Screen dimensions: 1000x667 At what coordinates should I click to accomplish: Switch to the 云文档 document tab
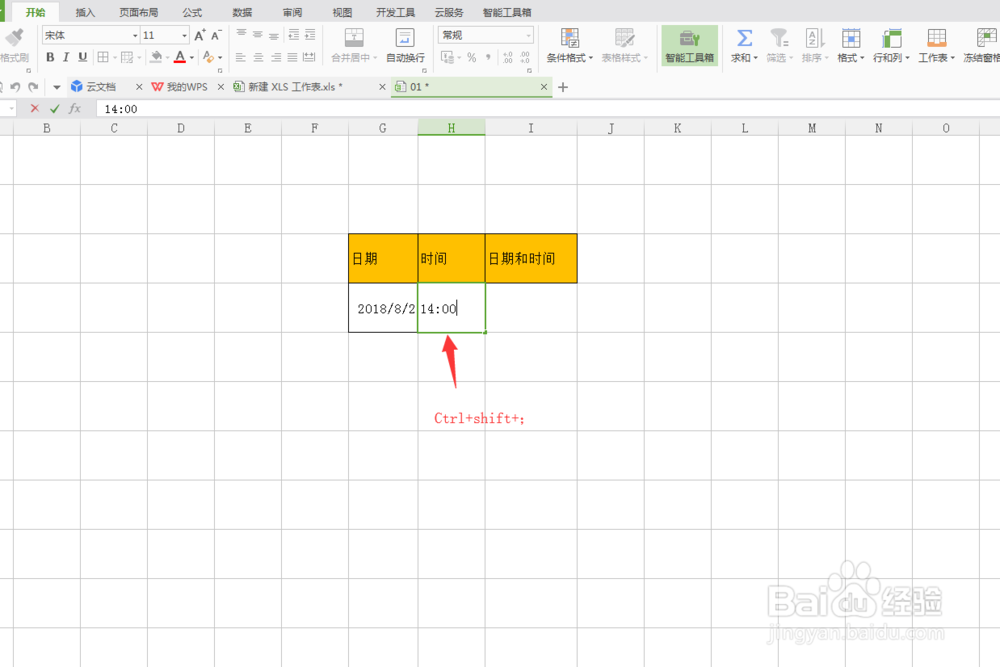101,87
